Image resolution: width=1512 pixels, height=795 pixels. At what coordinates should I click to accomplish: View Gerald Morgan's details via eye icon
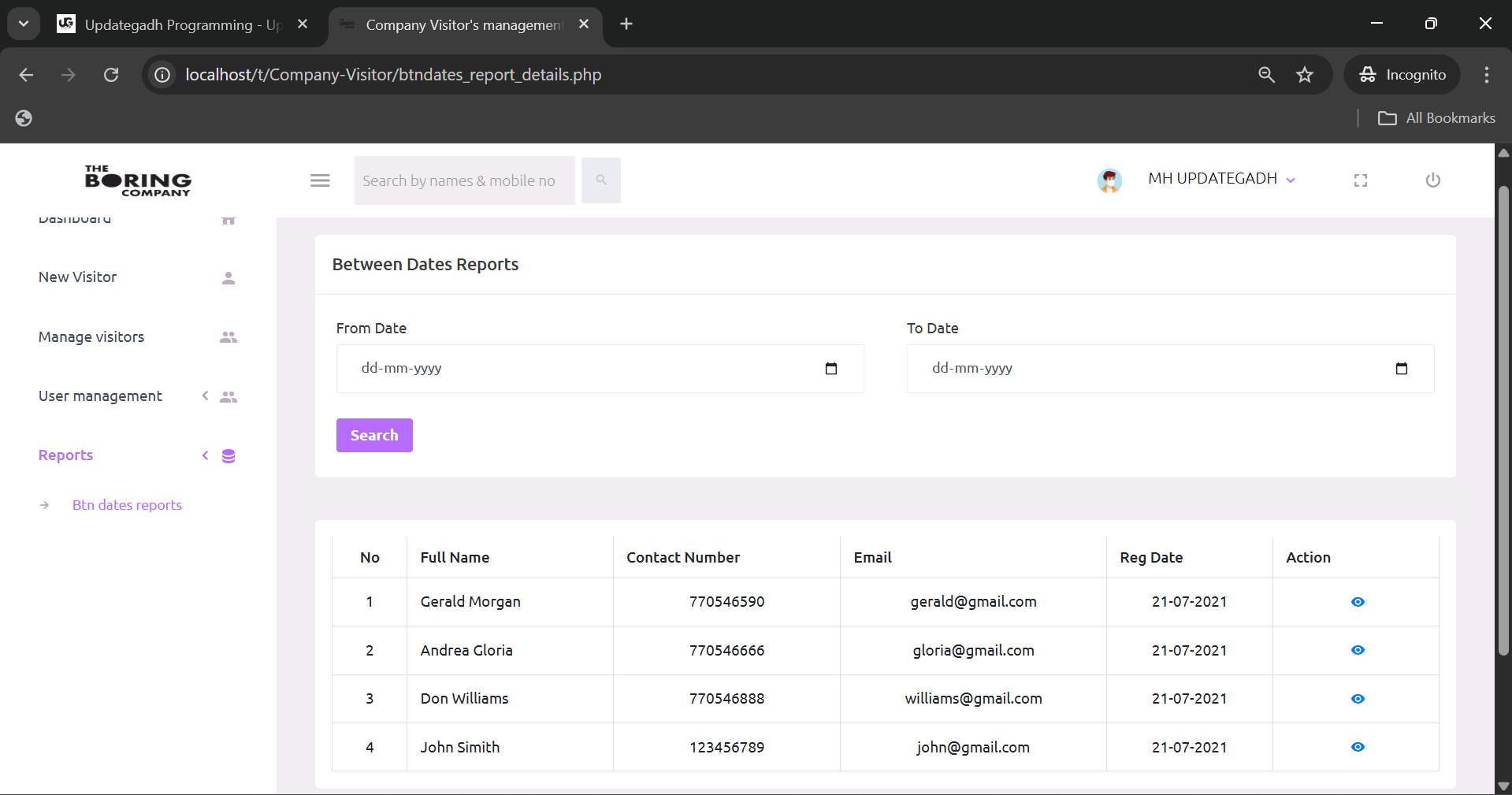point(1358,602)
